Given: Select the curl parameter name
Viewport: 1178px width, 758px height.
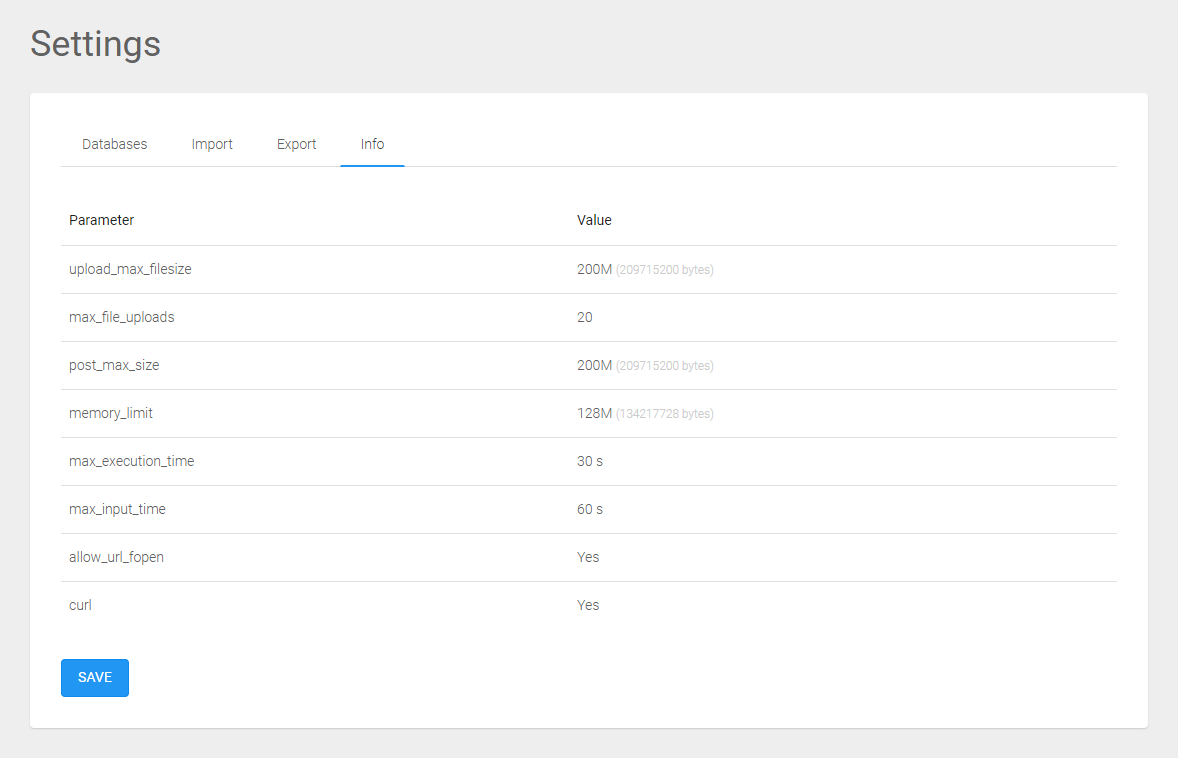Looking at the screenshot, I should [80, 605].
